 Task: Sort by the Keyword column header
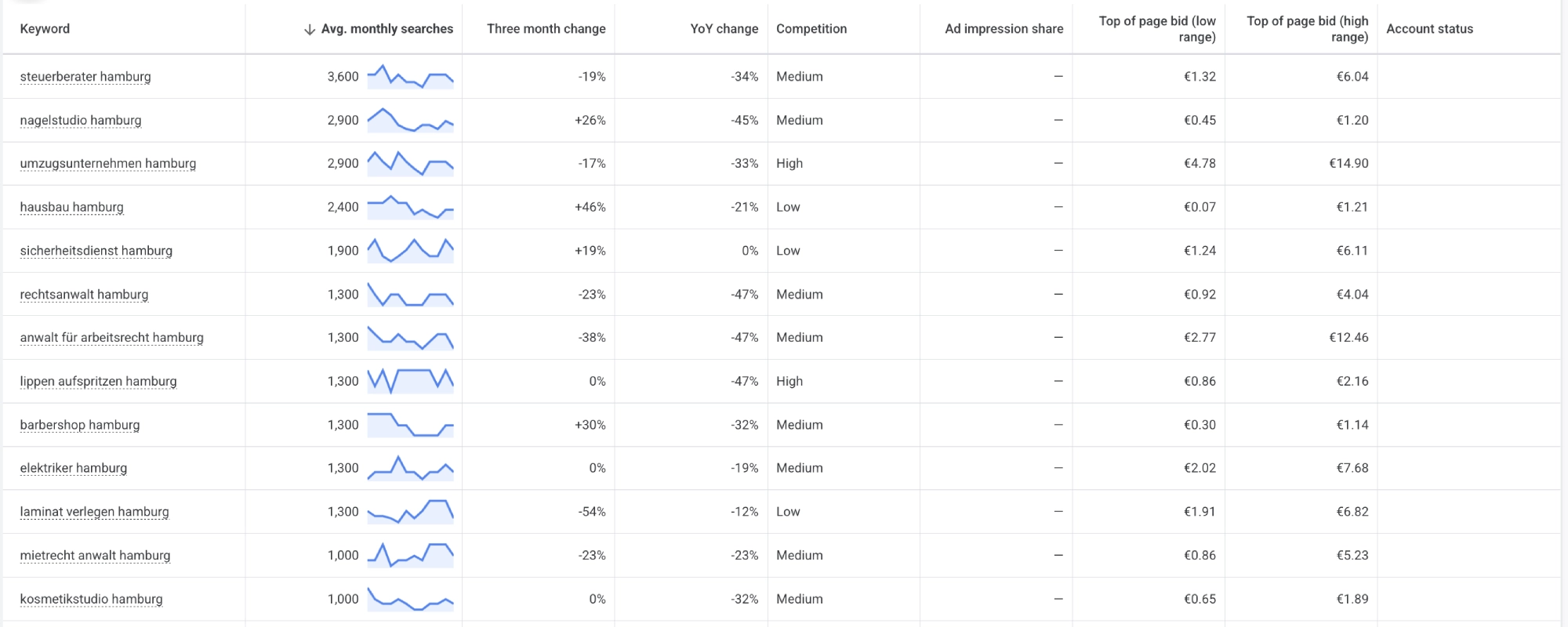(45, 29)
